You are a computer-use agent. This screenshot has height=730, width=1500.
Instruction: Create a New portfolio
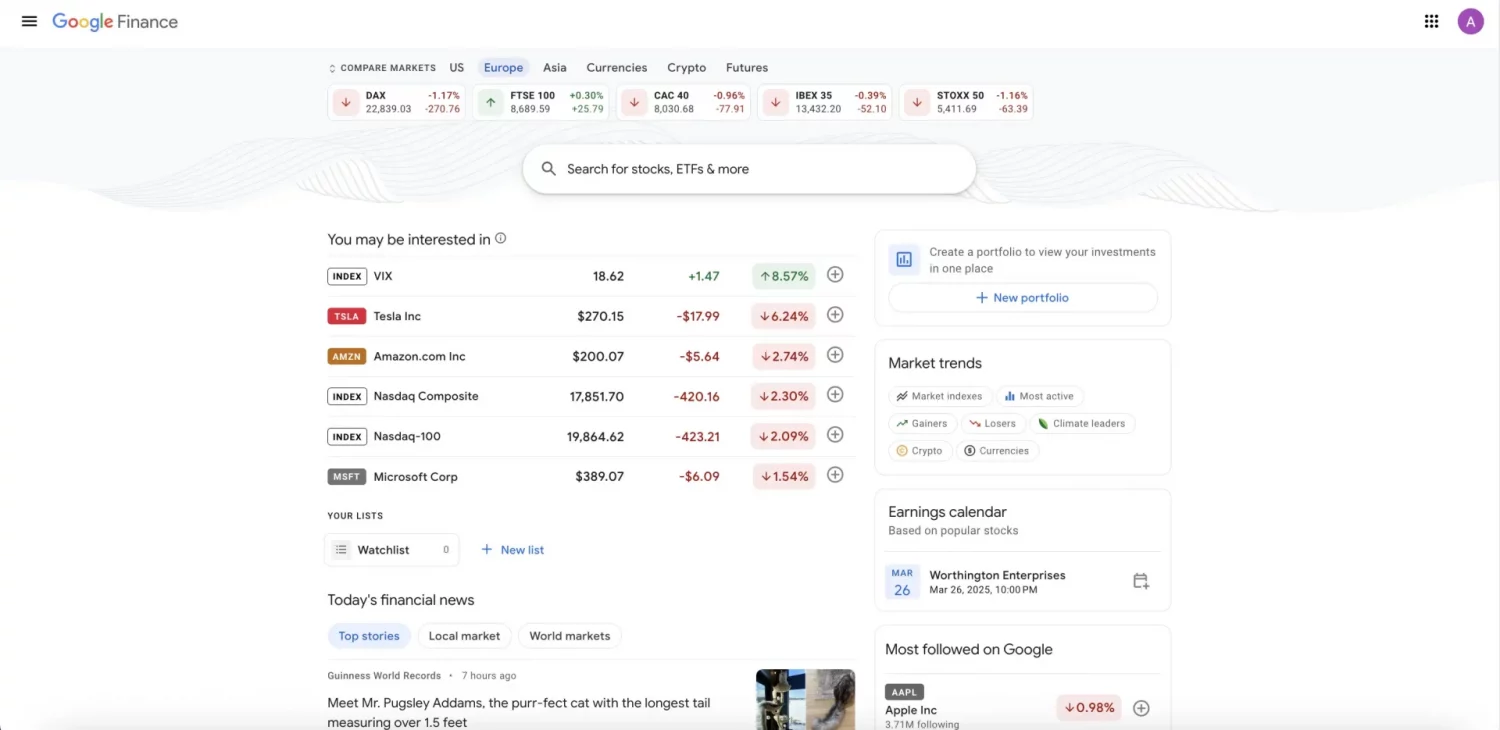click(1023, 298)
